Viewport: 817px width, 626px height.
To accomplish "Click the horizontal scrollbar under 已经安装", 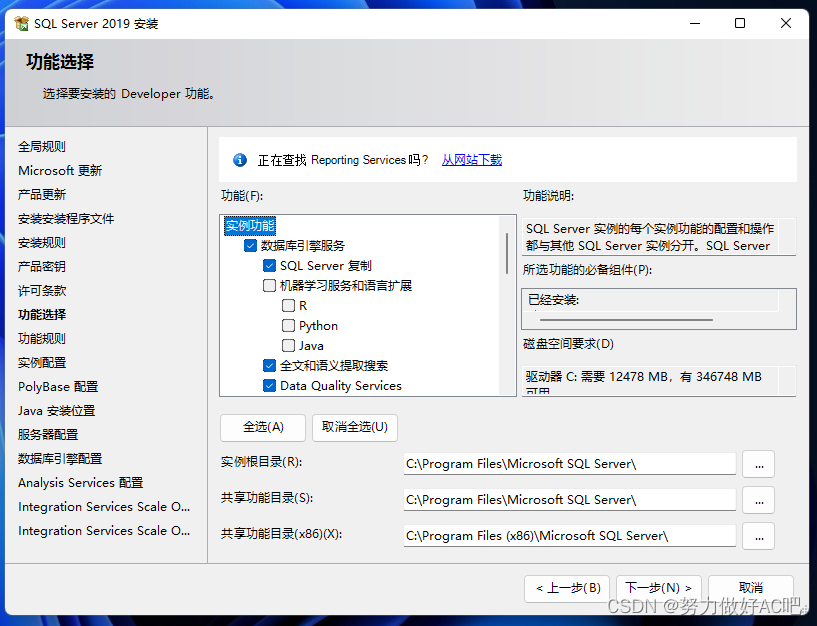I will point(626,320).
